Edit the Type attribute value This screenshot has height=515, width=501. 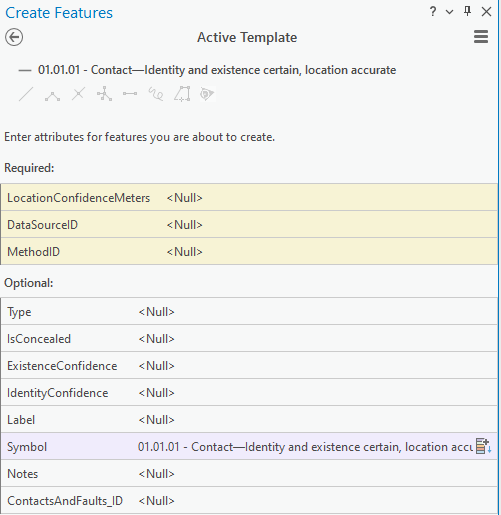(x=316, y=312)
